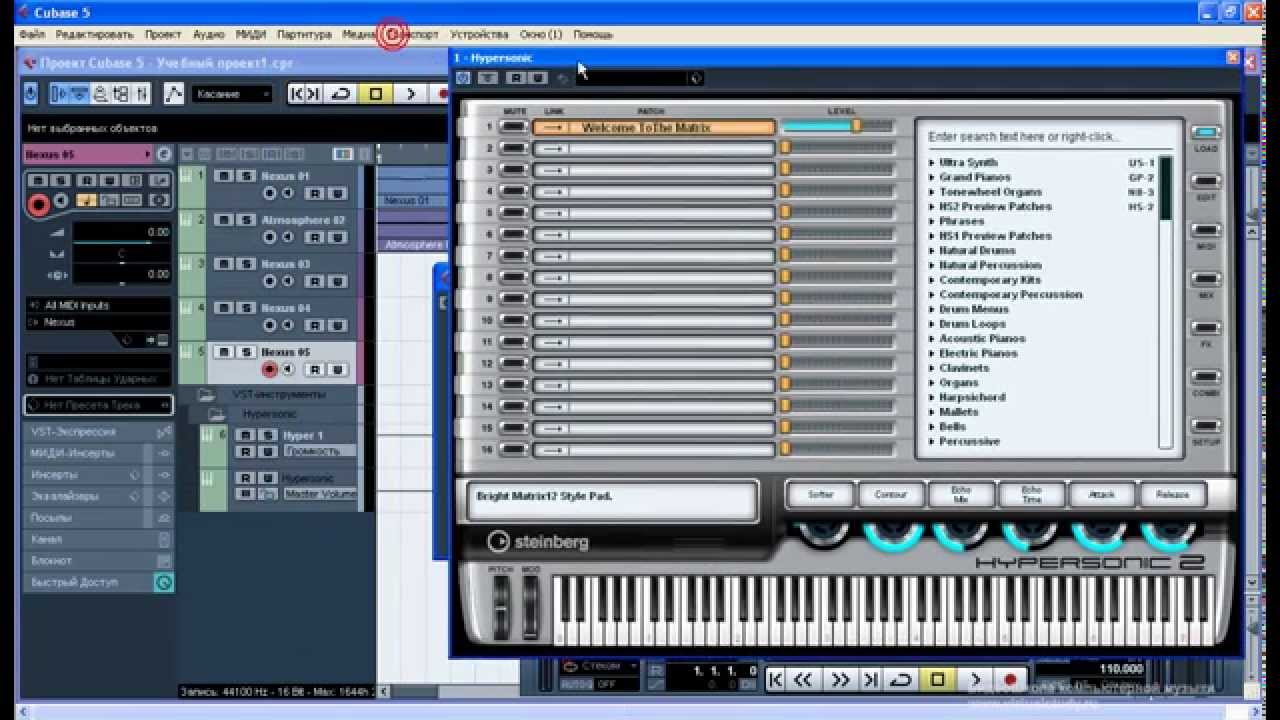1280x720 pixels.
Task: Click the link arrow of Hypersonic slot 2
Action: [551, 149]
